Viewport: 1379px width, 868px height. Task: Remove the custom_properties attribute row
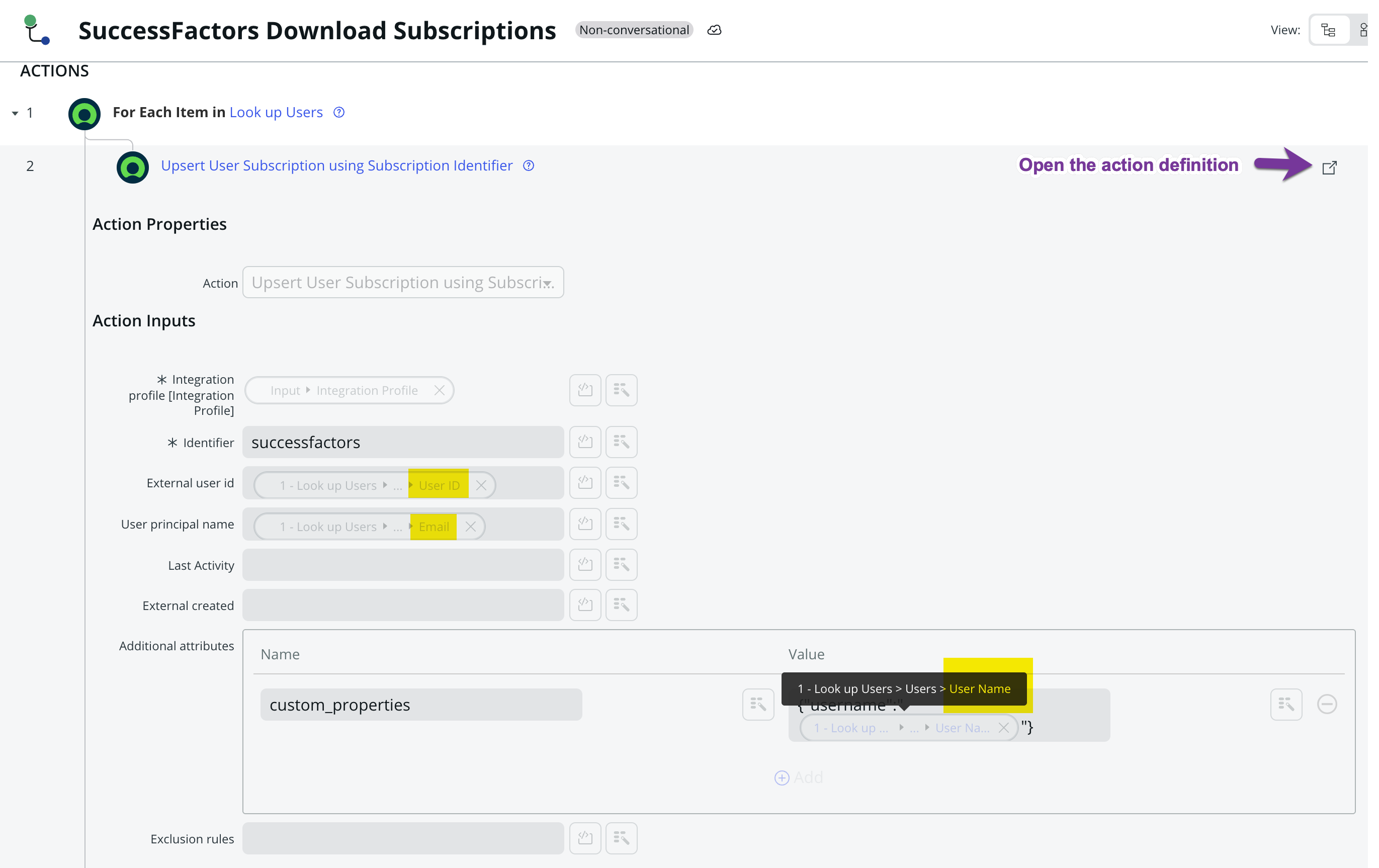[1326, 704]
